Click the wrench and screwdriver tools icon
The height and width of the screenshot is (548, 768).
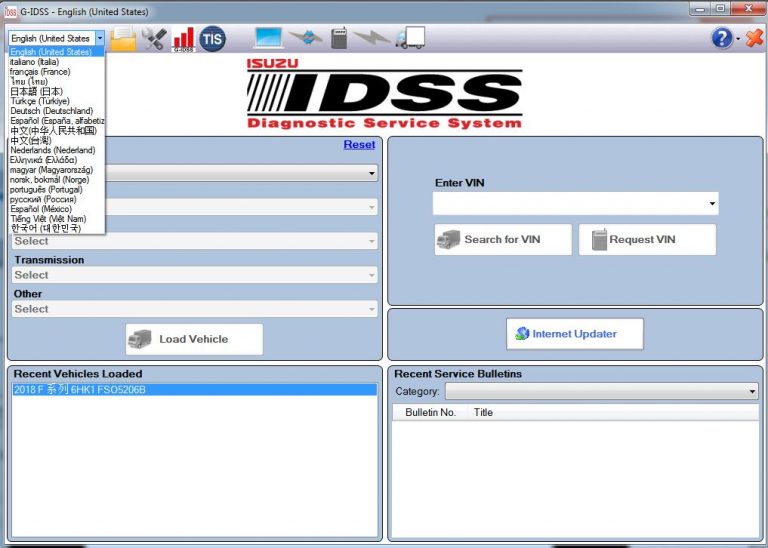coord(154,39)
